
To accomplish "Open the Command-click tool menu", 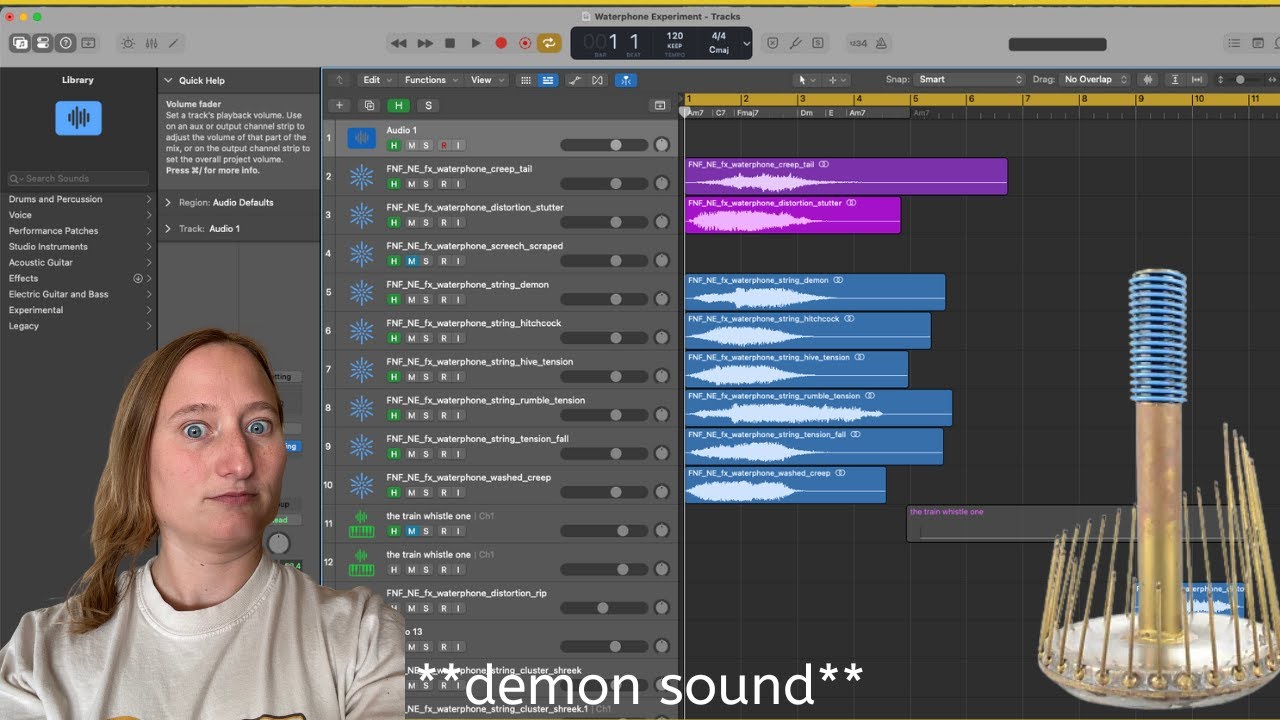I will pos(836,80).
